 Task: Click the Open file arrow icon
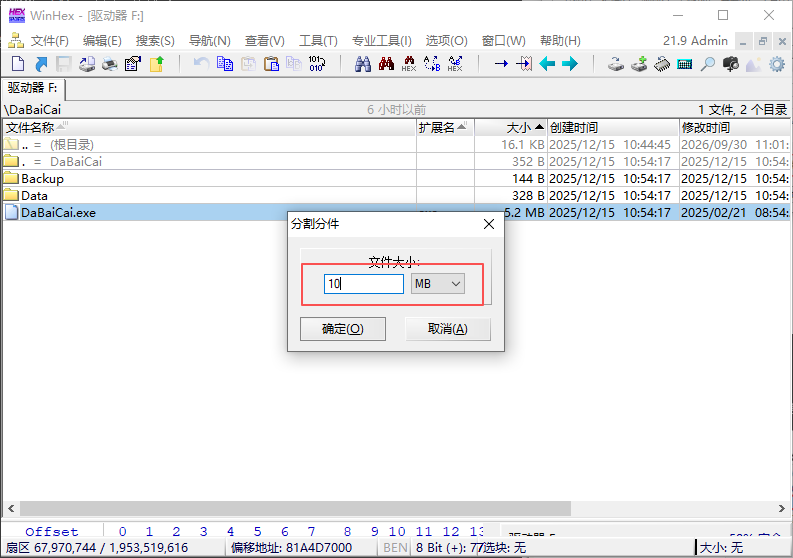[x=41, y=64]
